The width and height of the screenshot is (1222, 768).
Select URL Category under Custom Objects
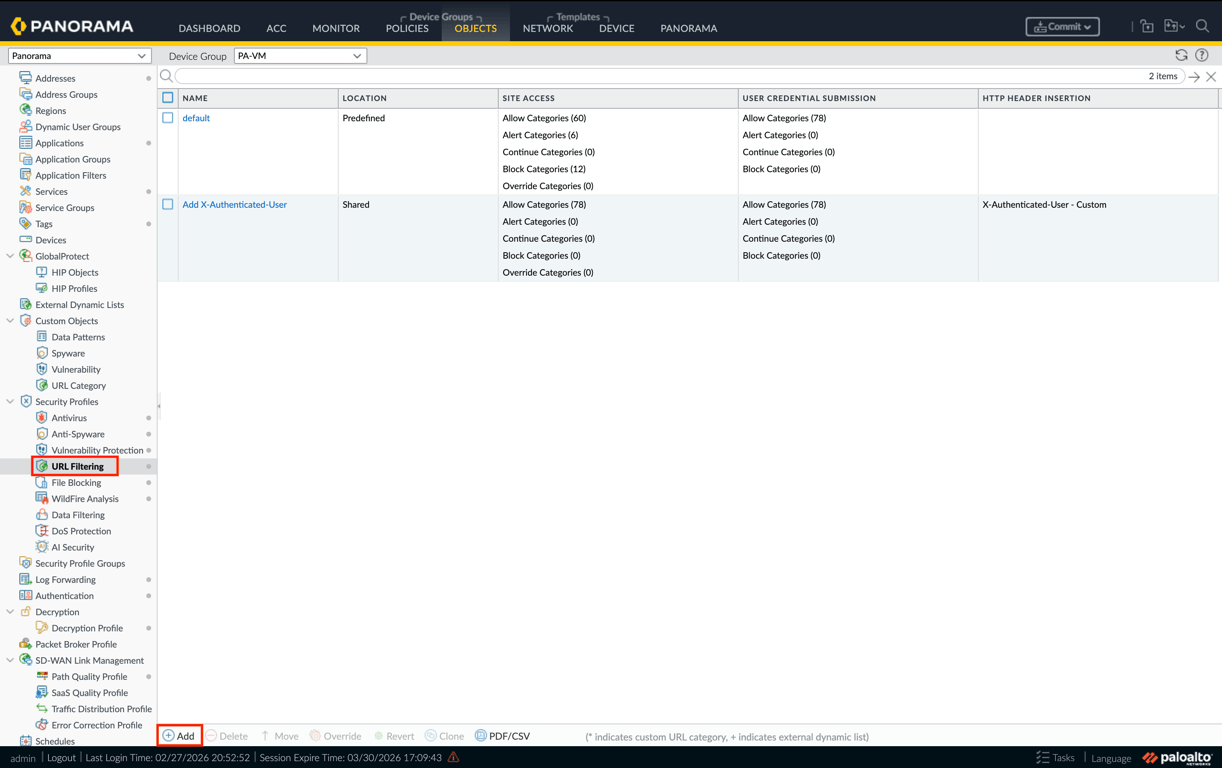coord(78,385)
